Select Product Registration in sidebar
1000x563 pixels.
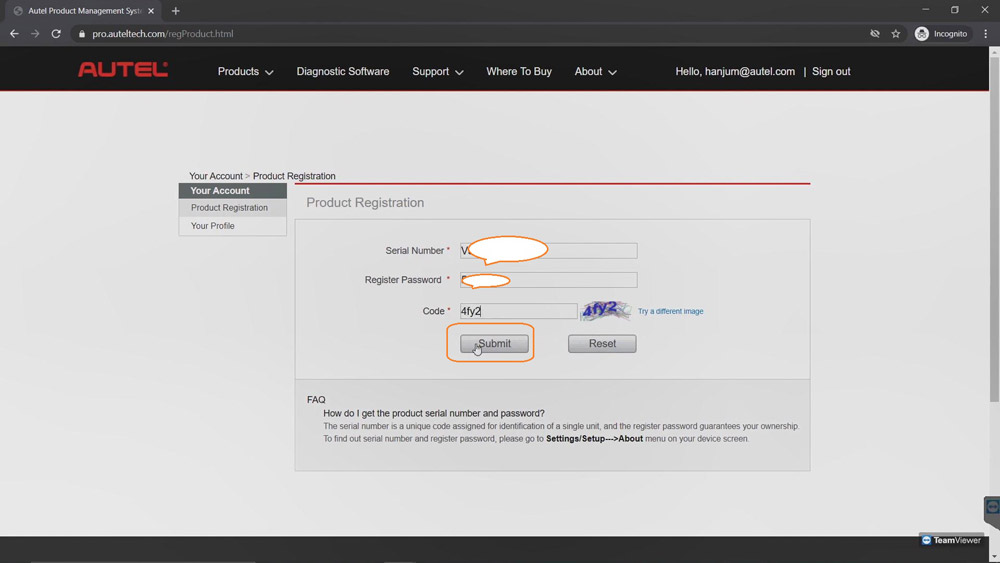(229, 208)
